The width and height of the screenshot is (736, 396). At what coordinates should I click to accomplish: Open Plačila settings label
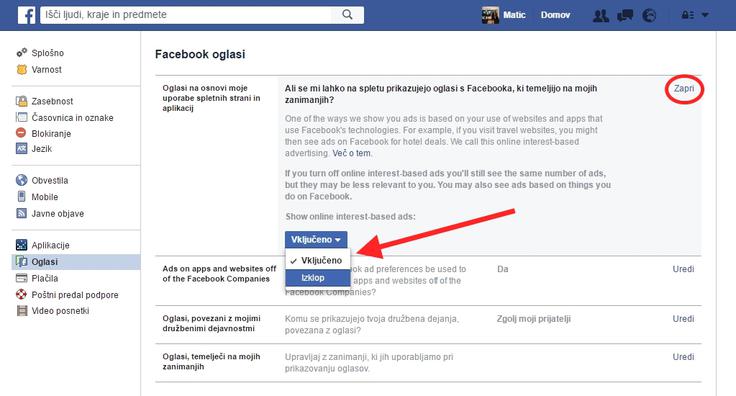coord(45,278)
